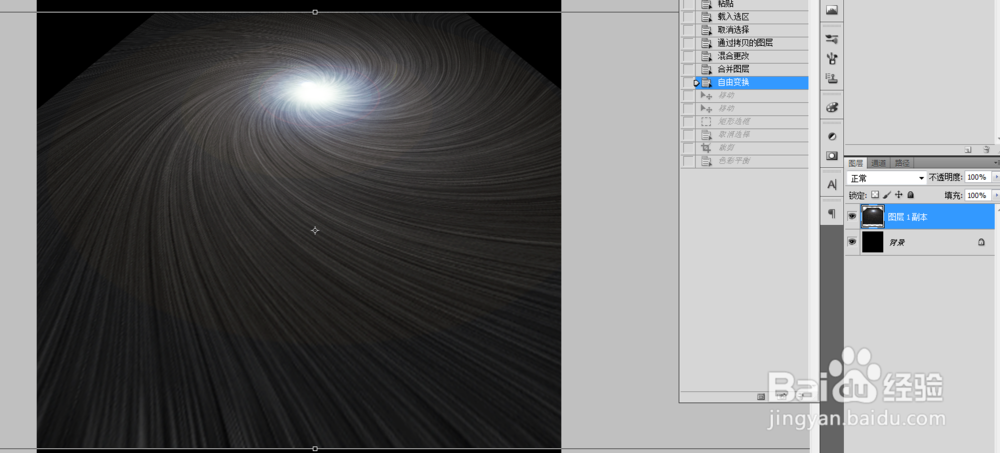
Task: Click the 填充 100% value field
Action: tap(977, 195)
